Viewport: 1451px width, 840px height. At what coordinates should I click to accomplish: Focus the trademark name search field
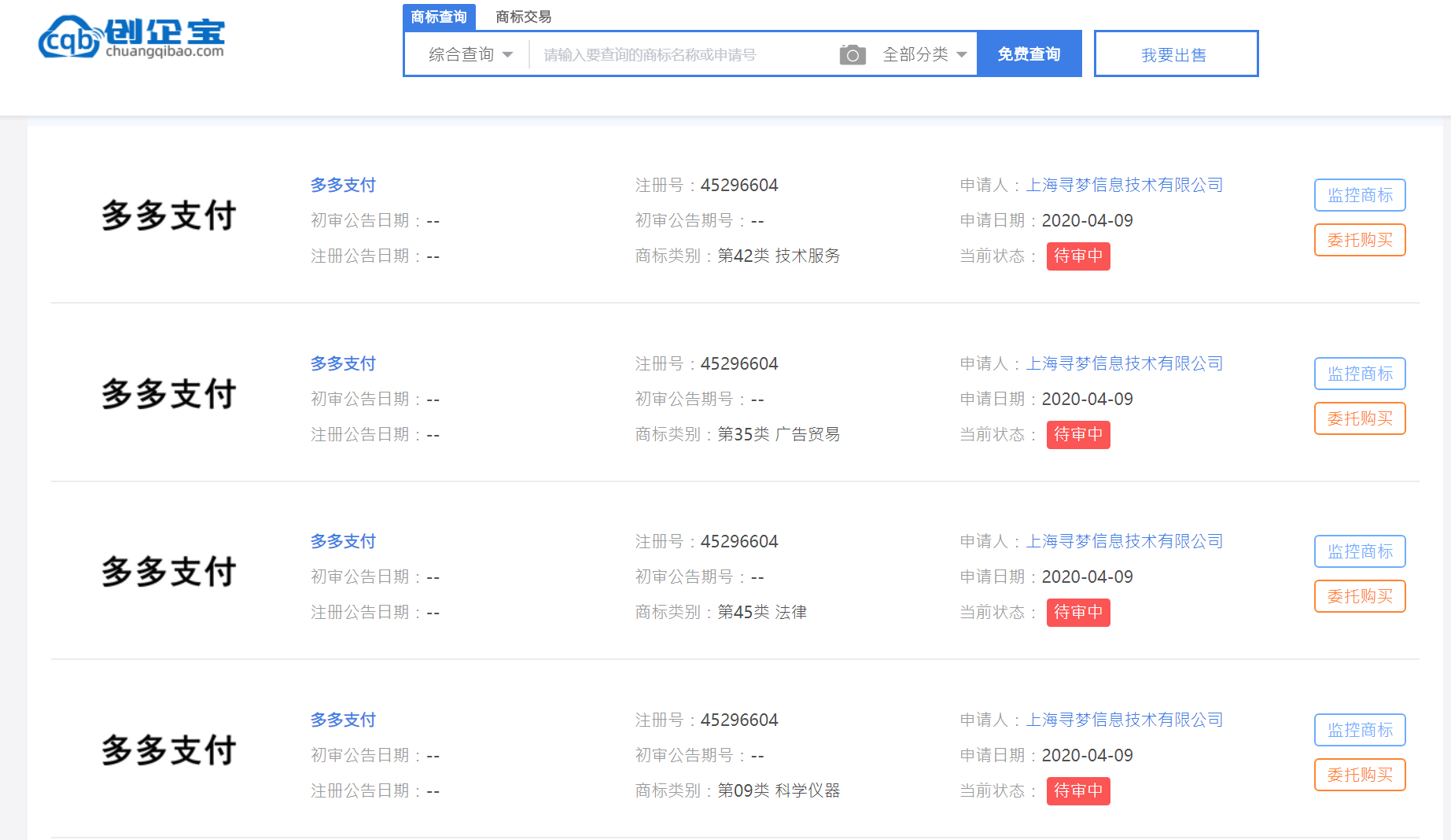point(683,54)
